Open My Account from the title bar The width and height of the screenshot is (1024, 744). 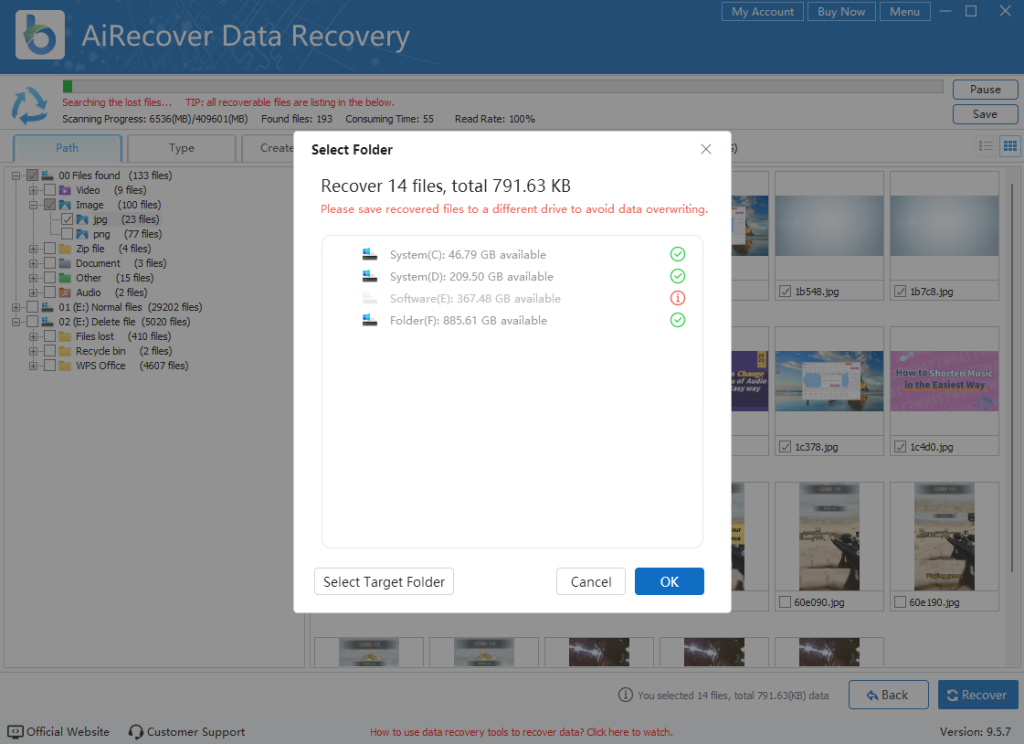tap(762, 12)
